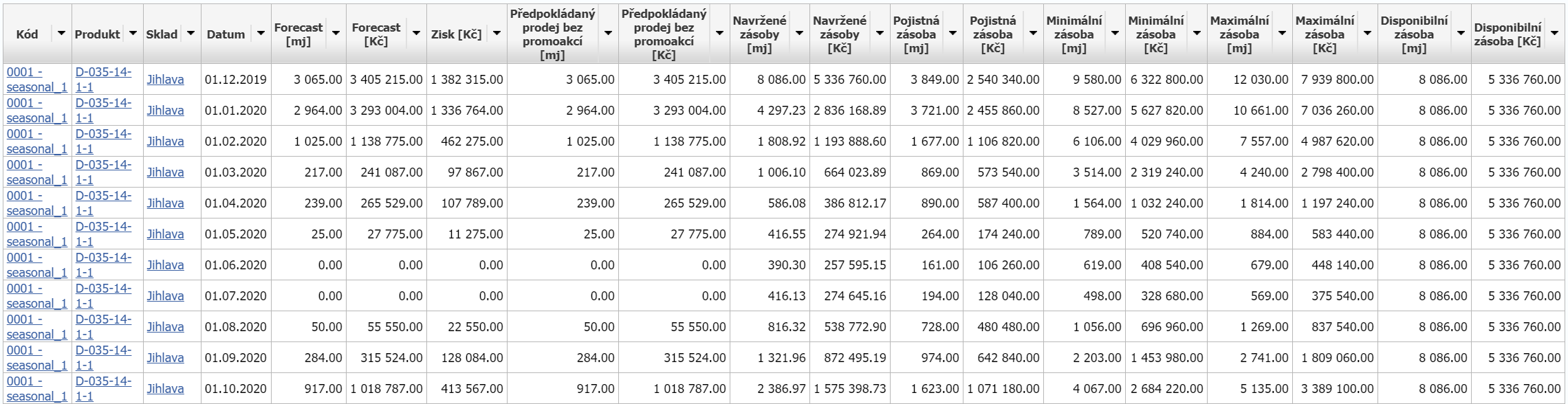Open the D-035-14-1-1 product link for 01.06.2020
Screen dimensions: 1568x404
103,265
